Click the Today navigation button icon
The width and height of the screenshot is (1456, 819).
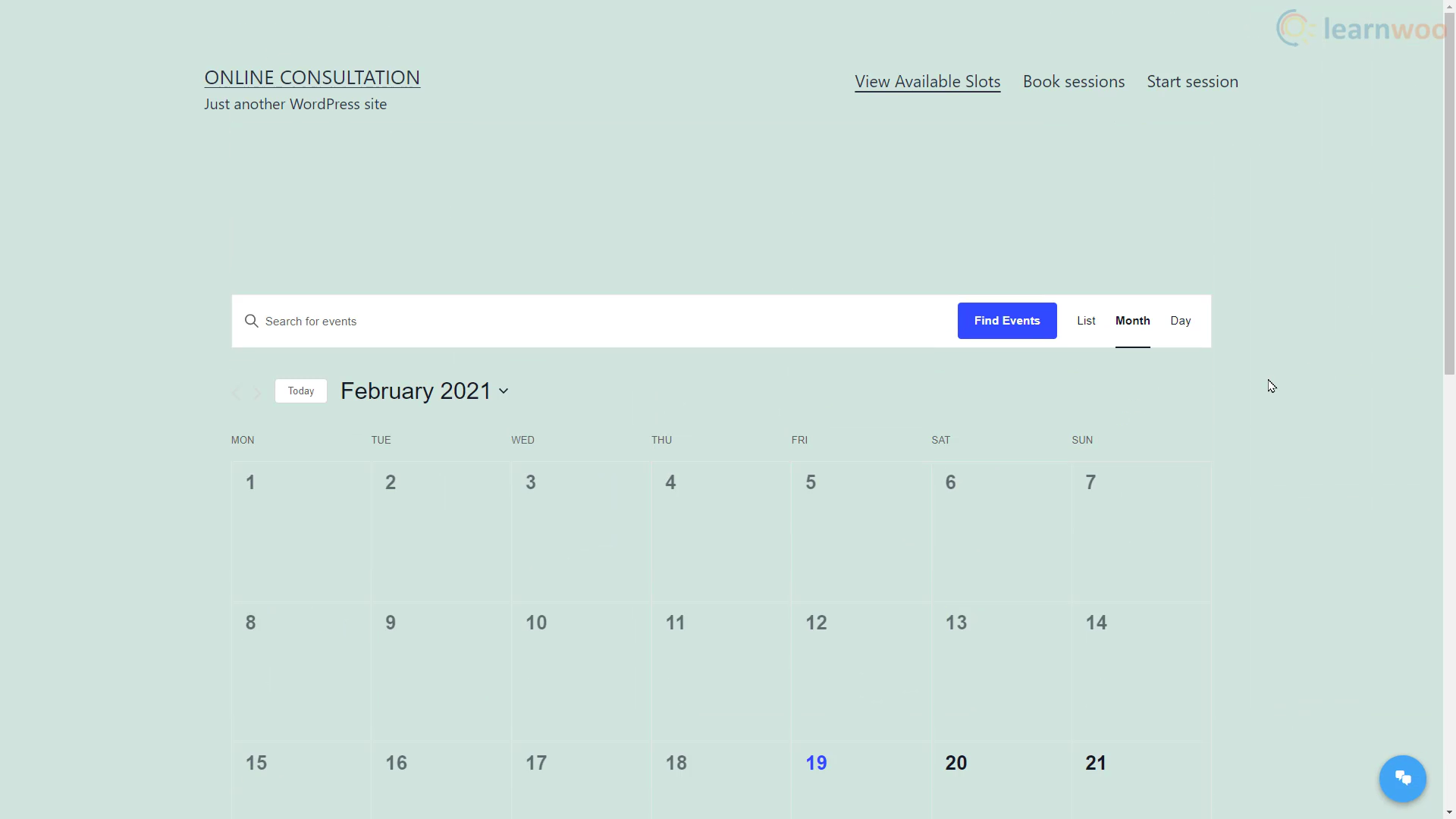pos(300,390)
